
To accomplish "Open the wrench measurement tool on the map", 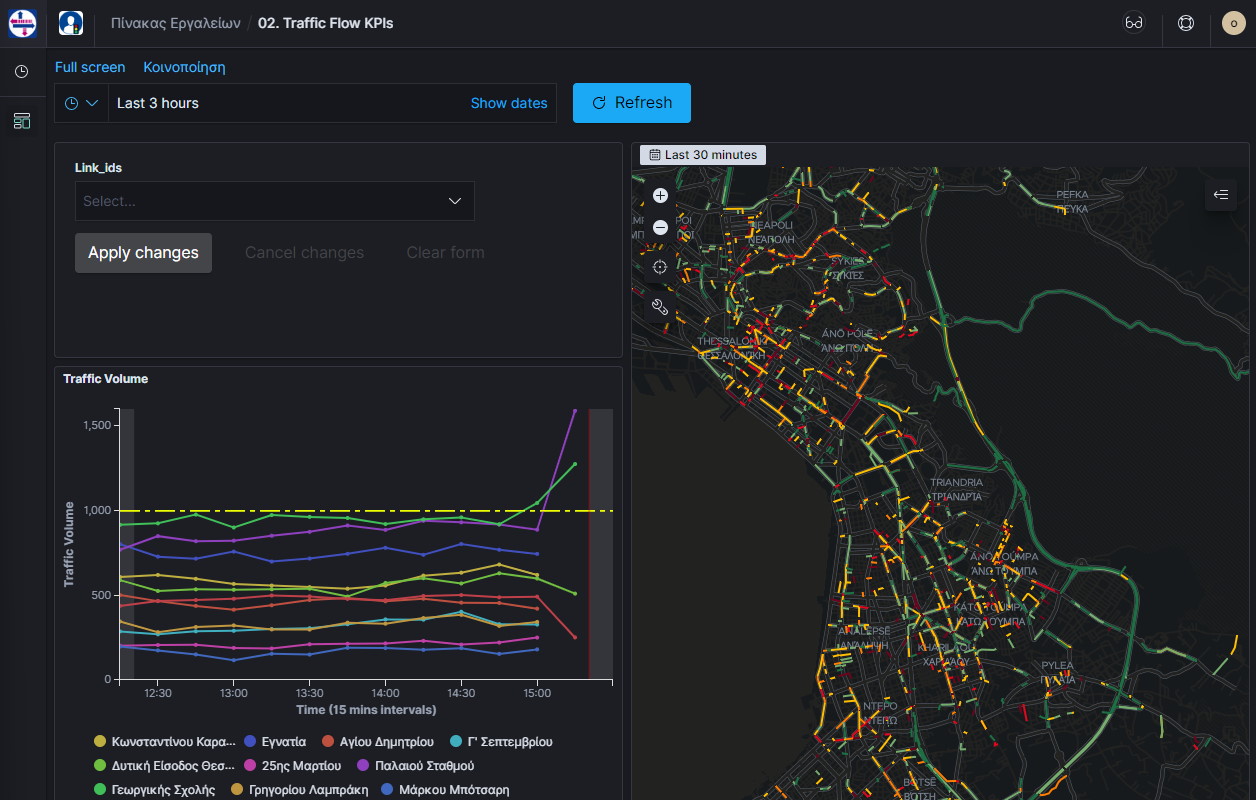I will (x=659, y=307).
